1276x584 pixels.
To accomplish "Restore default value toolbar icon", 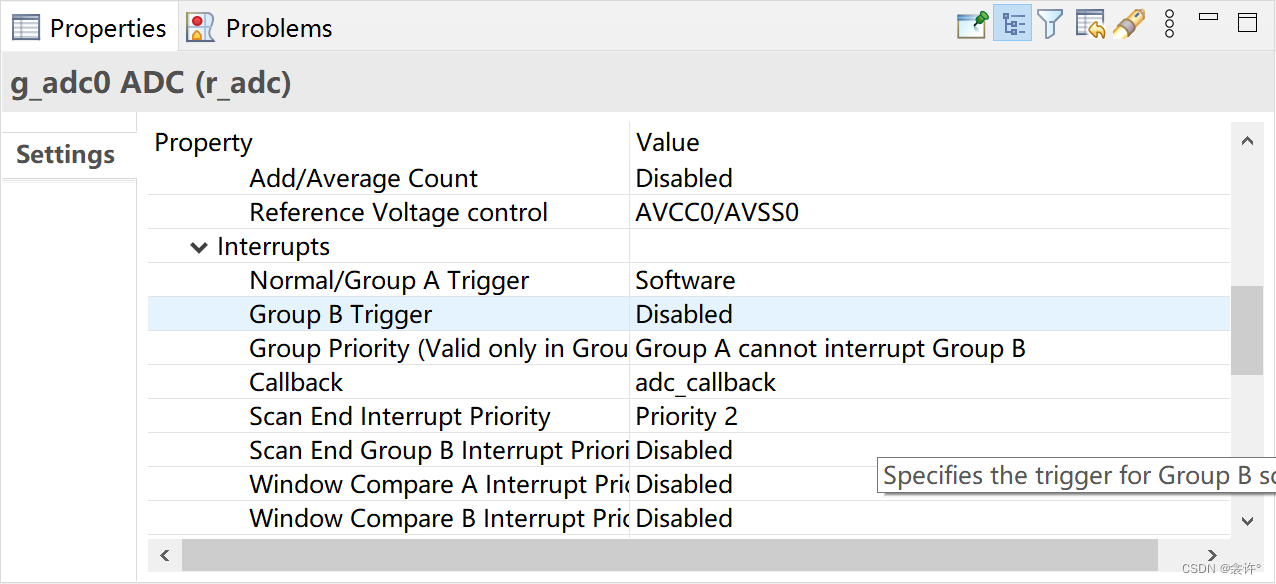I will point(1090,25).
